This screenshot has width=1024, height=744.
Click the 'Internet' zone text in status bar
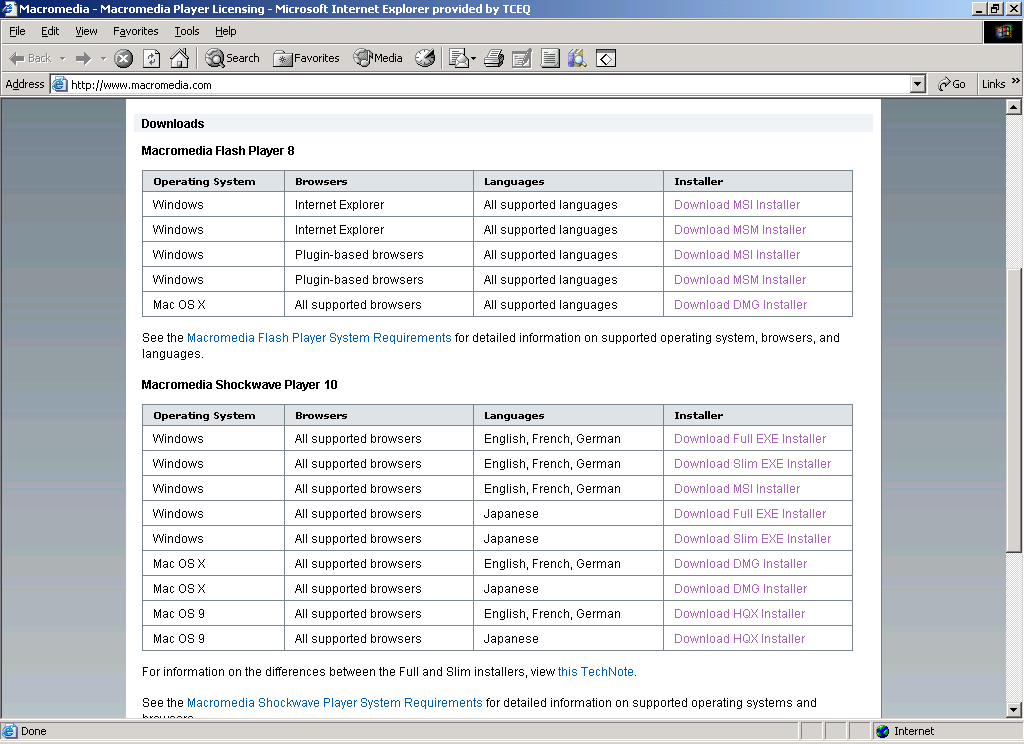914,731
